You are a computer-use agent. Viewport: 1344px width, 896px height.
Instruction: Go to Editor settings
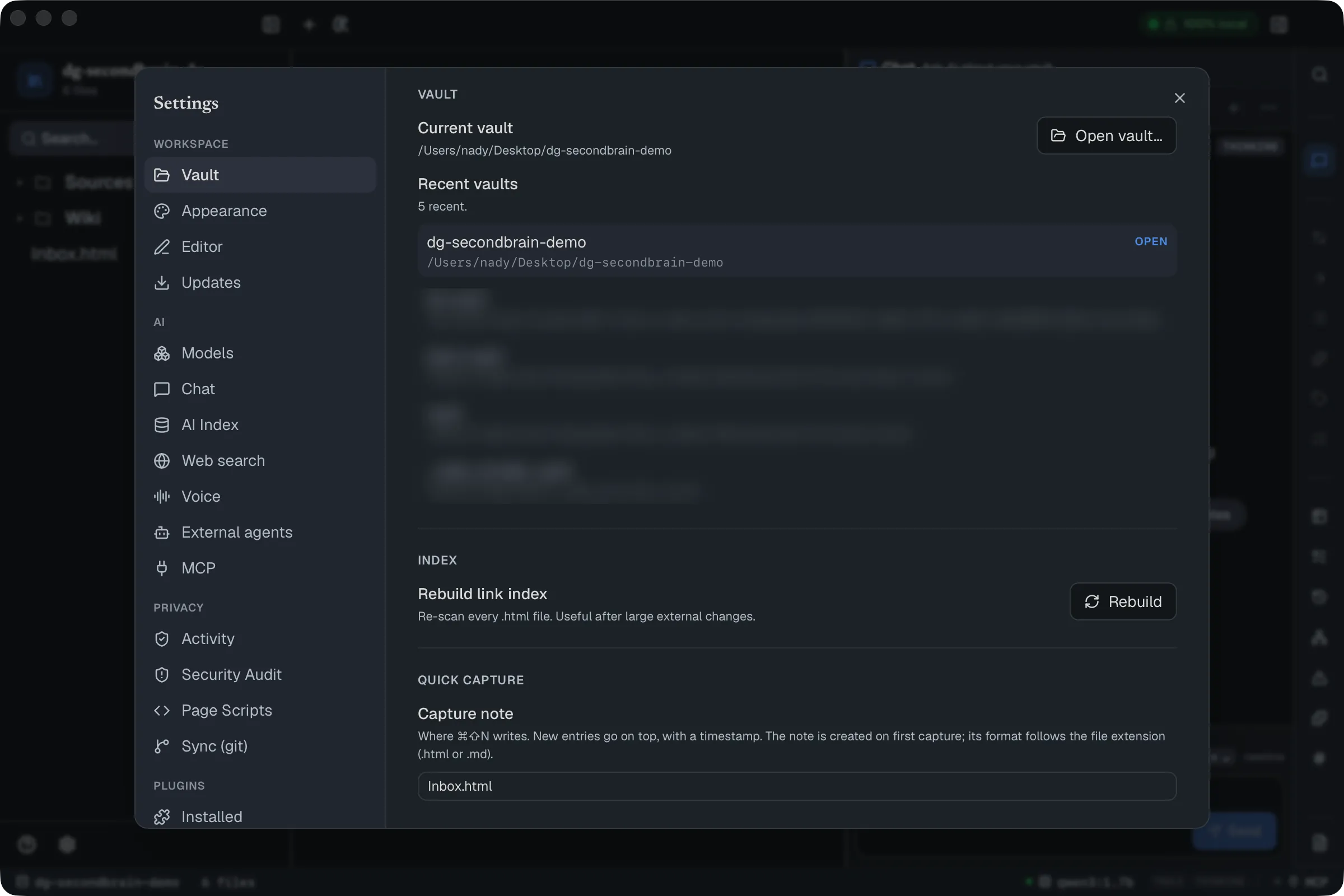click(260, 247)
